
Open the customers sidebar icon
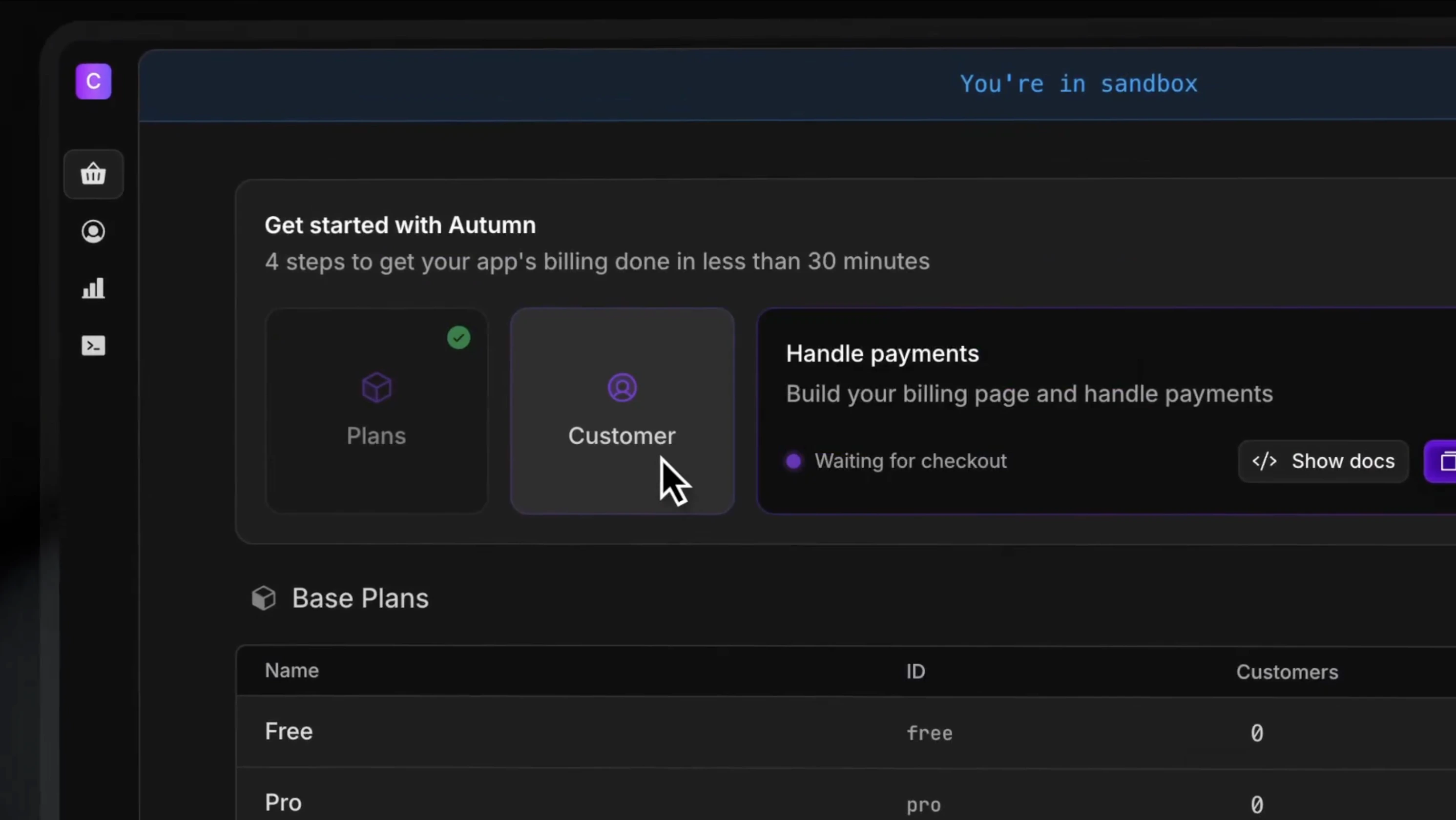pos(93,232)
